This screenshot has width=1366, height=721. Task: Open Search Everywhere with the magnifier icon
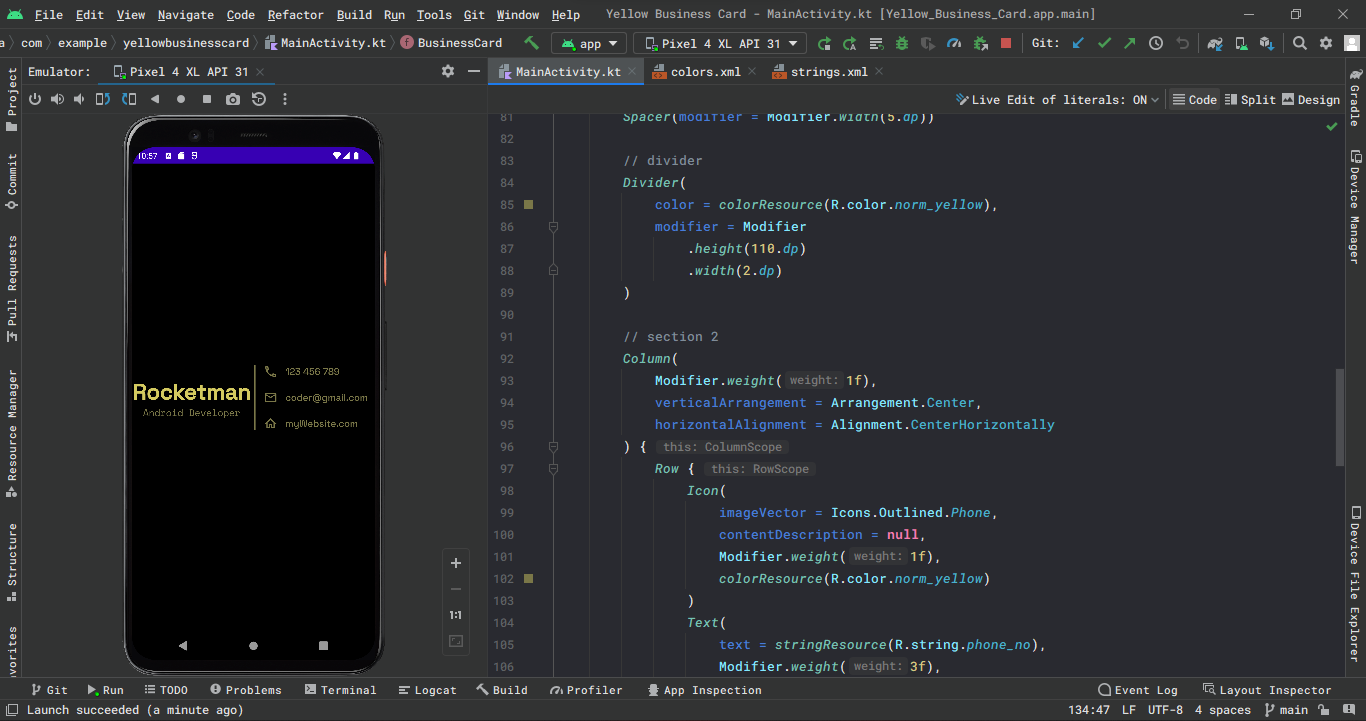pos(1297,43)
